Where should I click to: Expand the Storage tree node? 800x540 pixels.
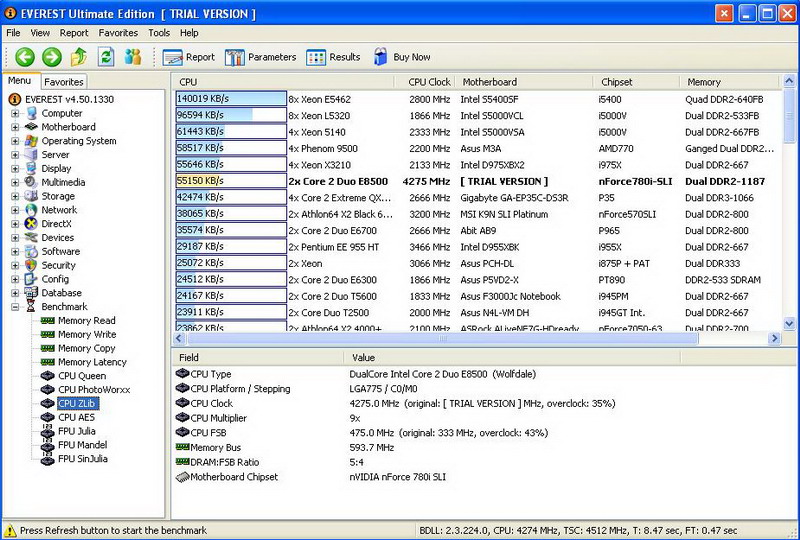15,197
